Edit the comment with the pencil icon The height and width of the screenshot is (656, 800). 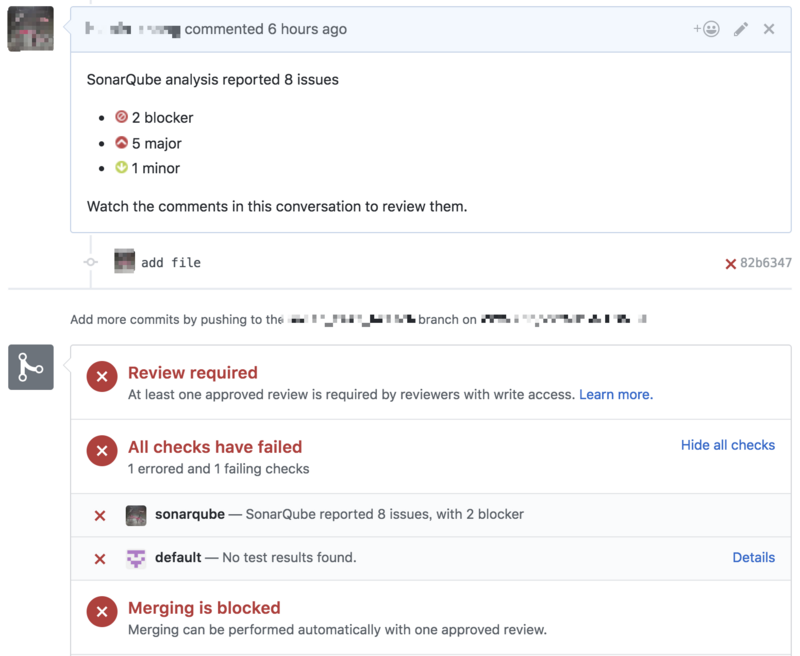coord(741,29)
